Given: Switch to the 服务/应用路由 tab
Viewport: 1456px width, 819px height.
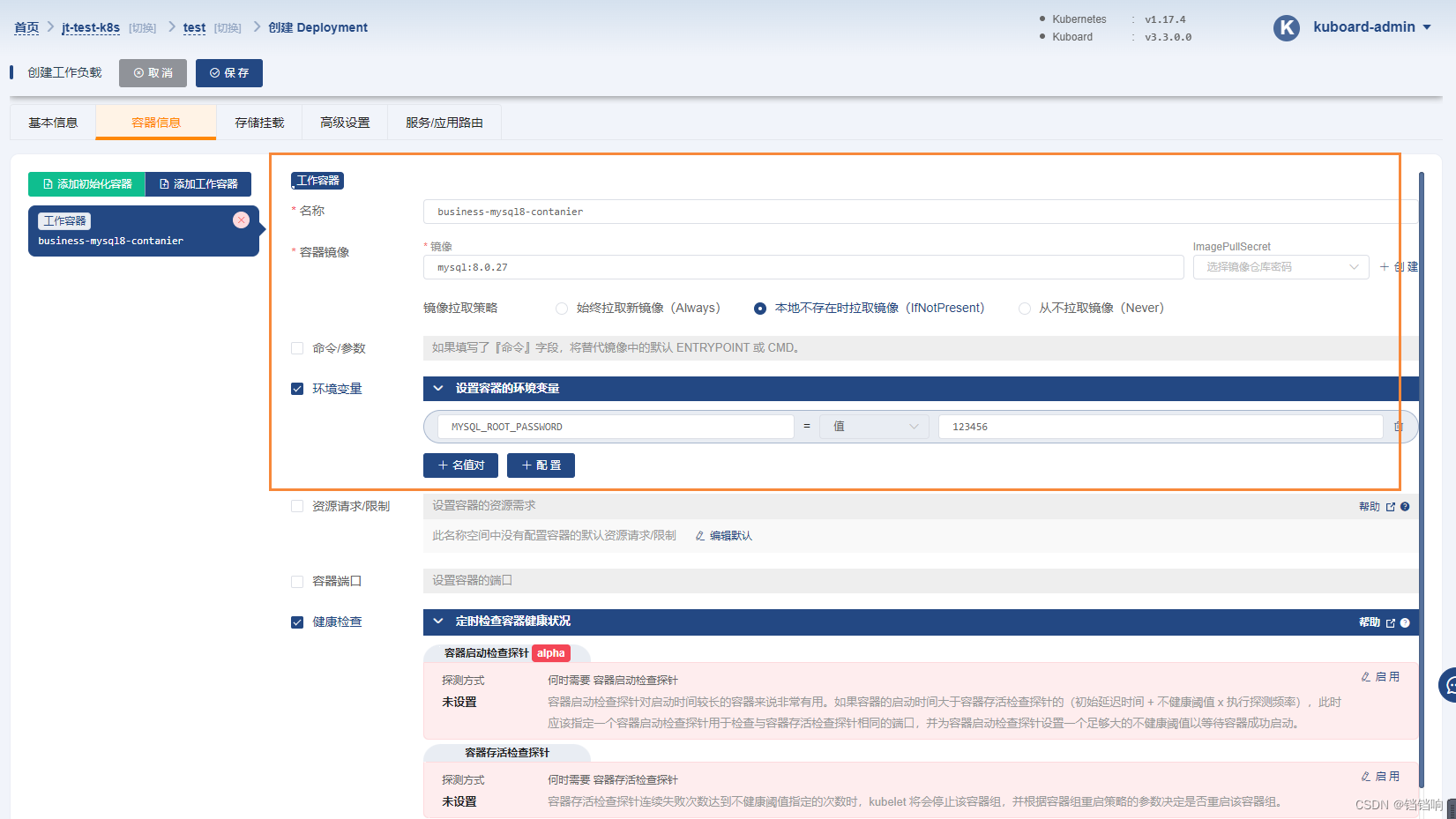Looking at the screenshot, I should coord(444,123).
